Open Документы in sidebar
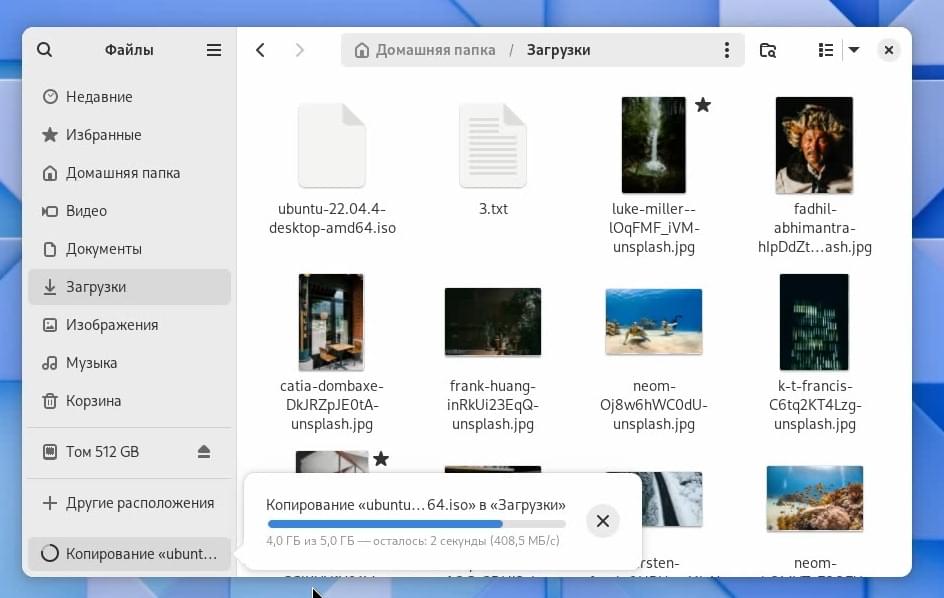944x598 pixels. point(129,249)
